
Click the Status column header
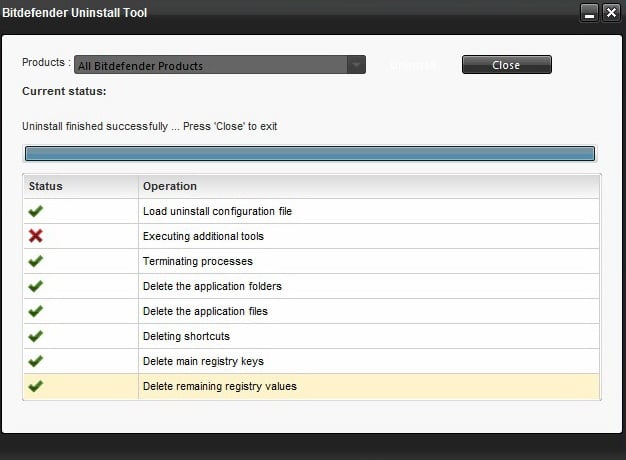[81, 186]
